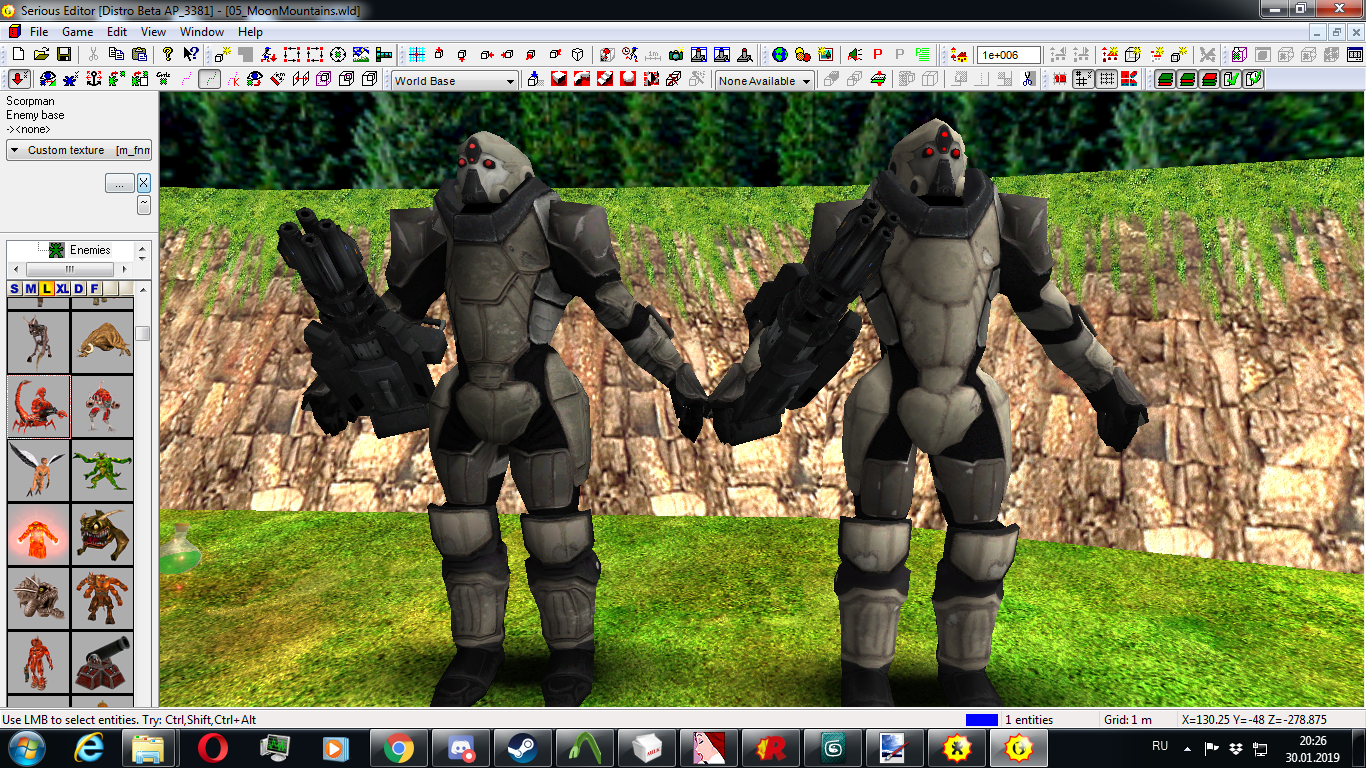Screen dimensions: 1366x768
Task: Open the None Available dropdown
Action: click(x=765, y=81)
